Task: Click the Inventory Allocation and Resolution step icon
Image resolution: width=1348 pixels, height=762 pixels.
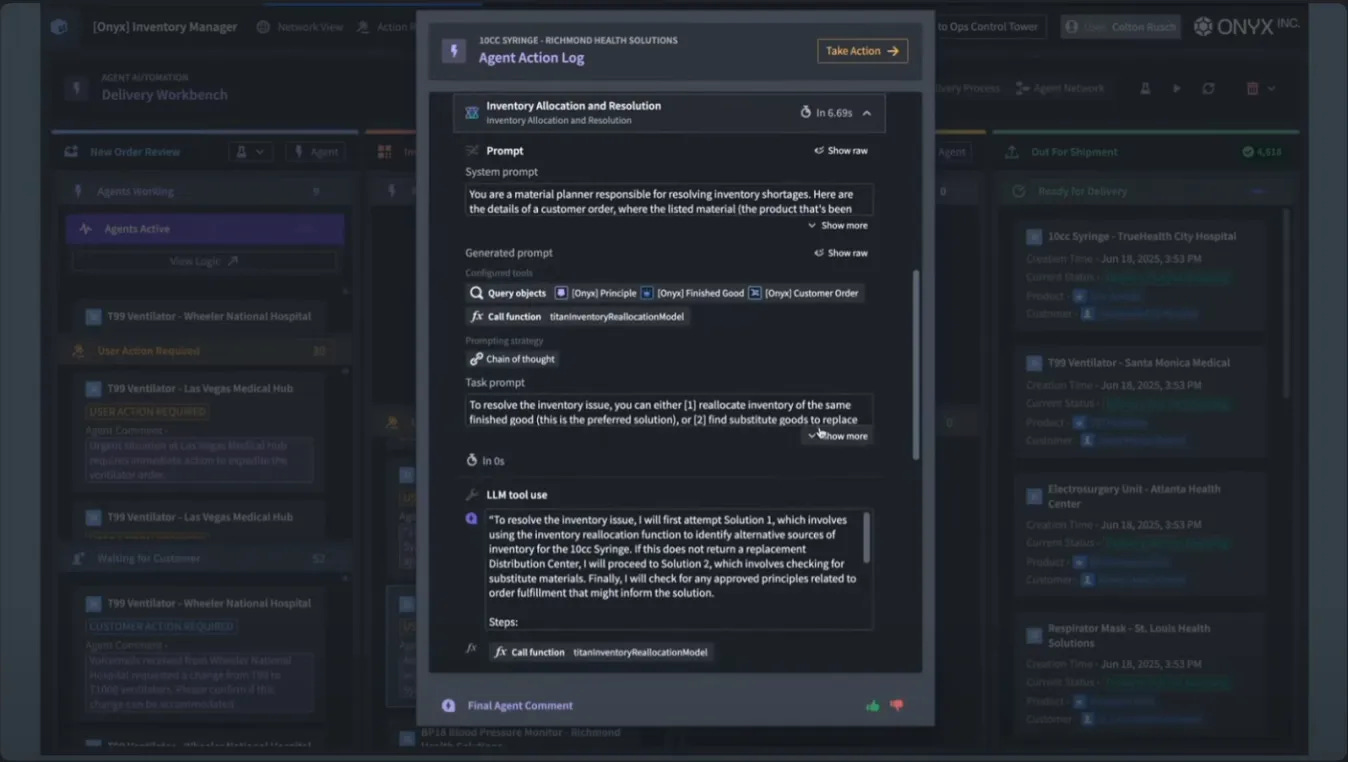Action: 472,113
